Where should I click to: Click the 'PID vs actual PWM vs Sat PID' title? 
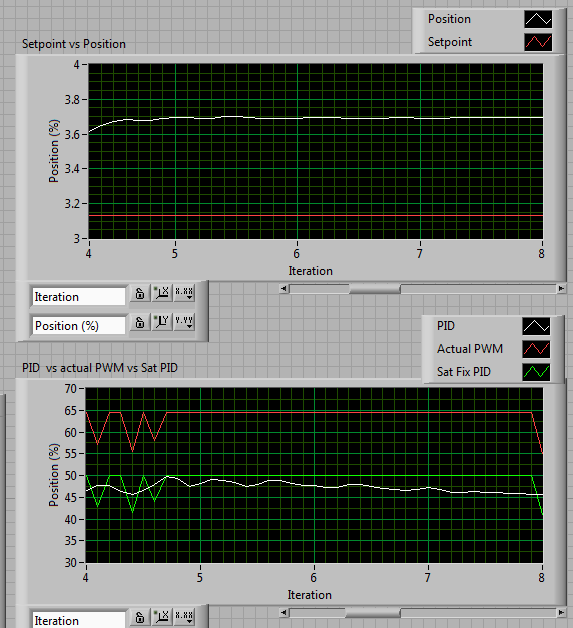(100, 368)
